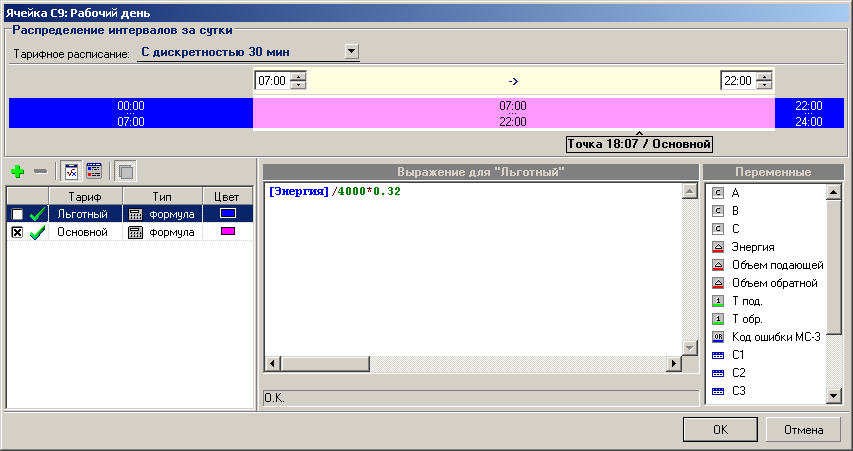Viewport: 853px width, 451px height.
Task: Decrease the 07:00 start time
Action: (x=298, y=85)
